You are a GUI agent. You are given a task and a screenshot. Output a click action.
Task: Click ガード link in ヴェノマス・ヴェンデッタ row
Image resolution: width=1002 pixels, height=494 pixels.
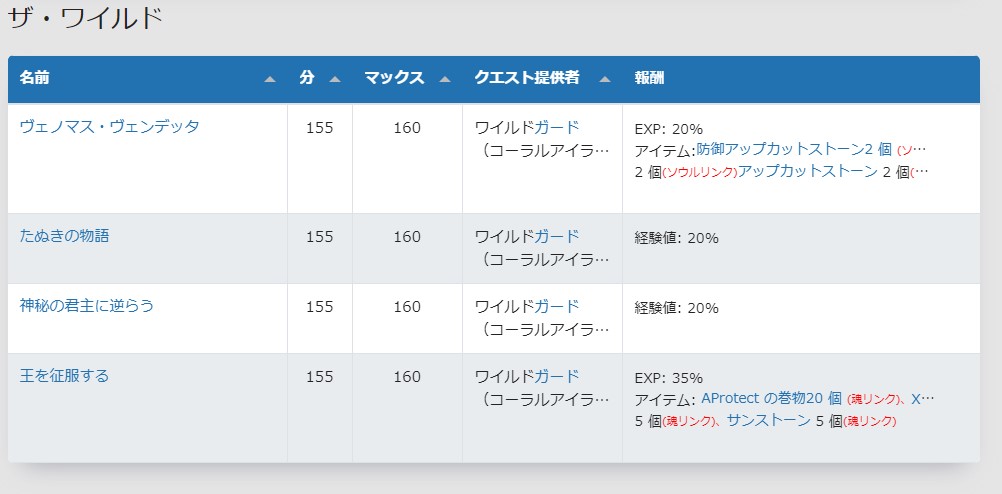[x=557, y=127]
